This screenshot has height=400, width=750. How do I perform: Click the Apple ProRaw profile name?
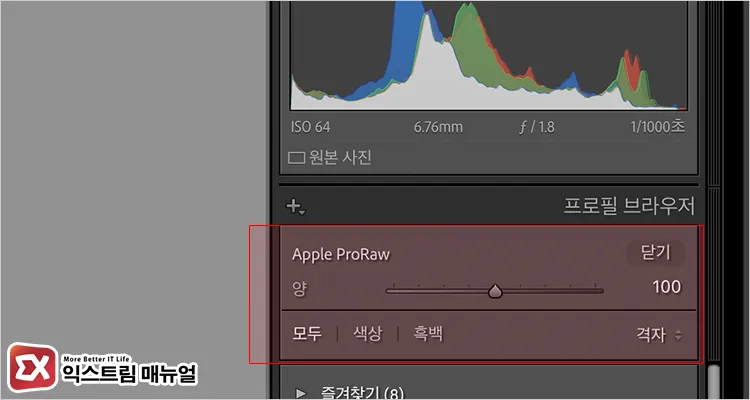341,255
